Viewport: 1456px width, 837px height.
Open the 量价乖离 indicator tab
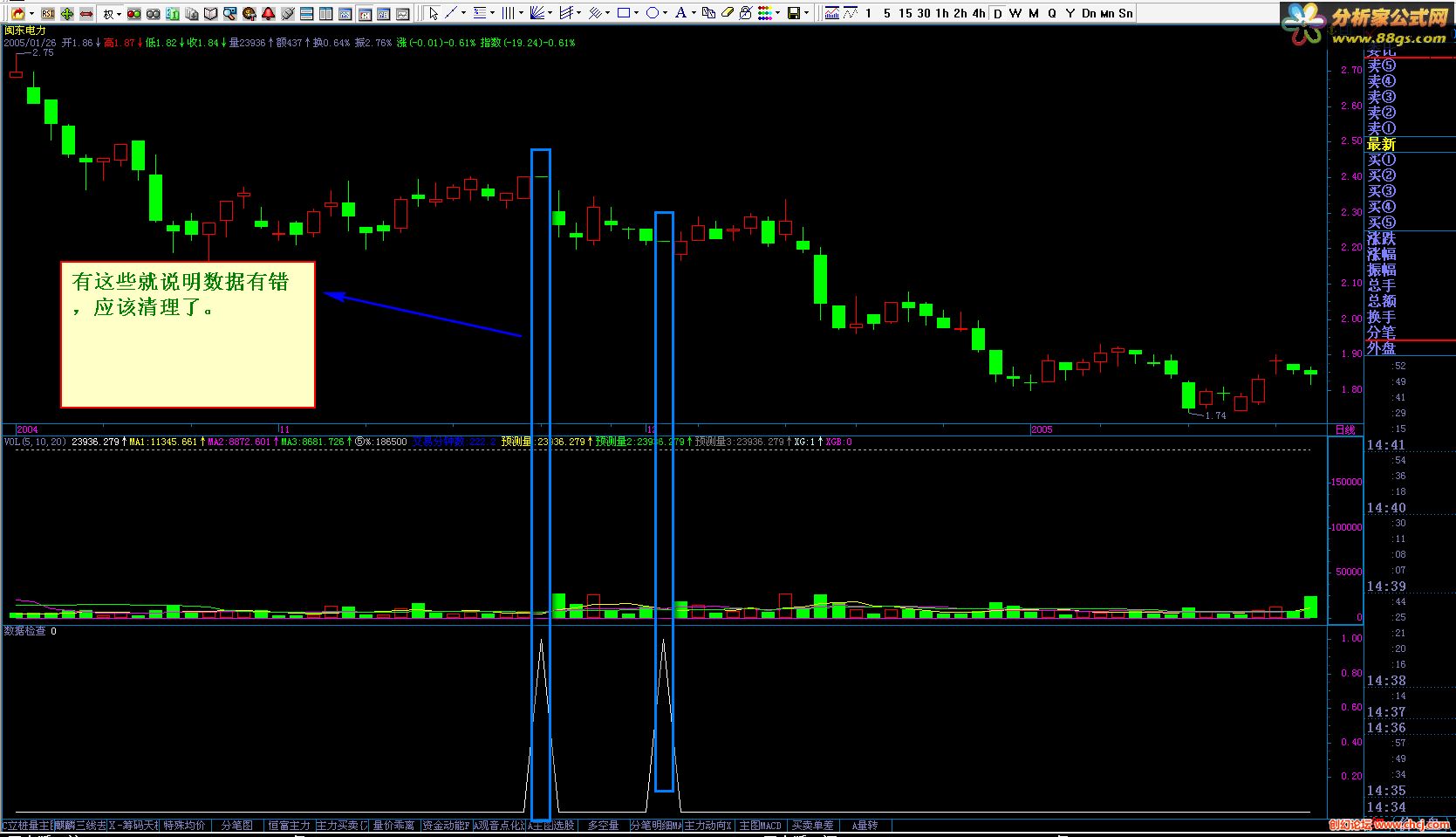pyautogui.click(x=393, y=825)
